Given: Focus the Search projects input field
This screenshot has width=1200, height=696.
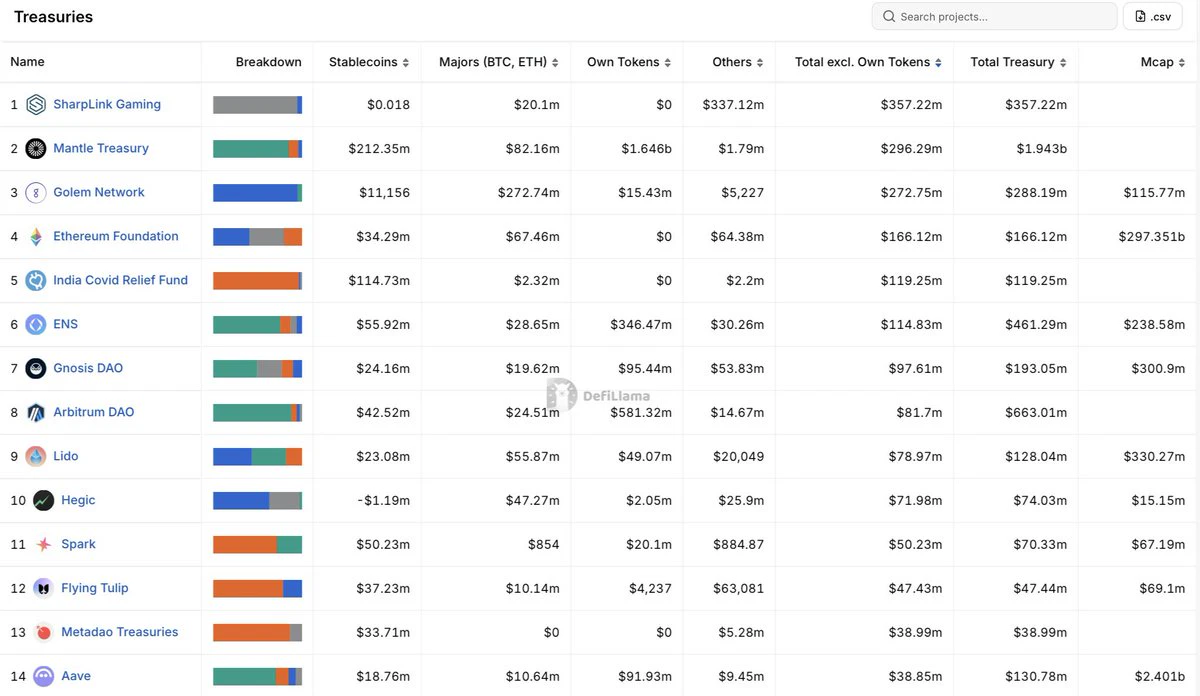Looking at the screenshot, I should pos(994,16).
